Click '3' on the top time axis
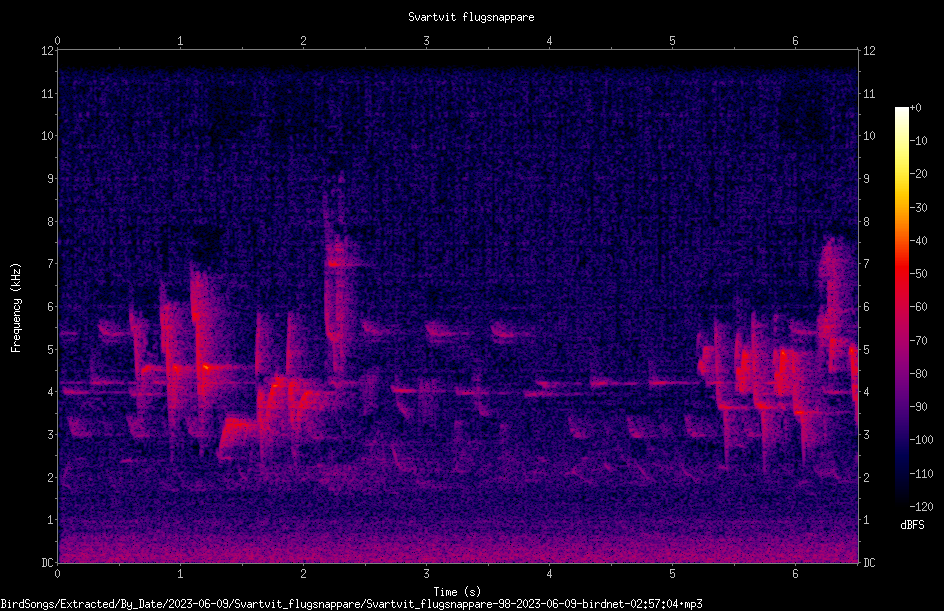This screenshot has height=611, width=944. (426, 41)
